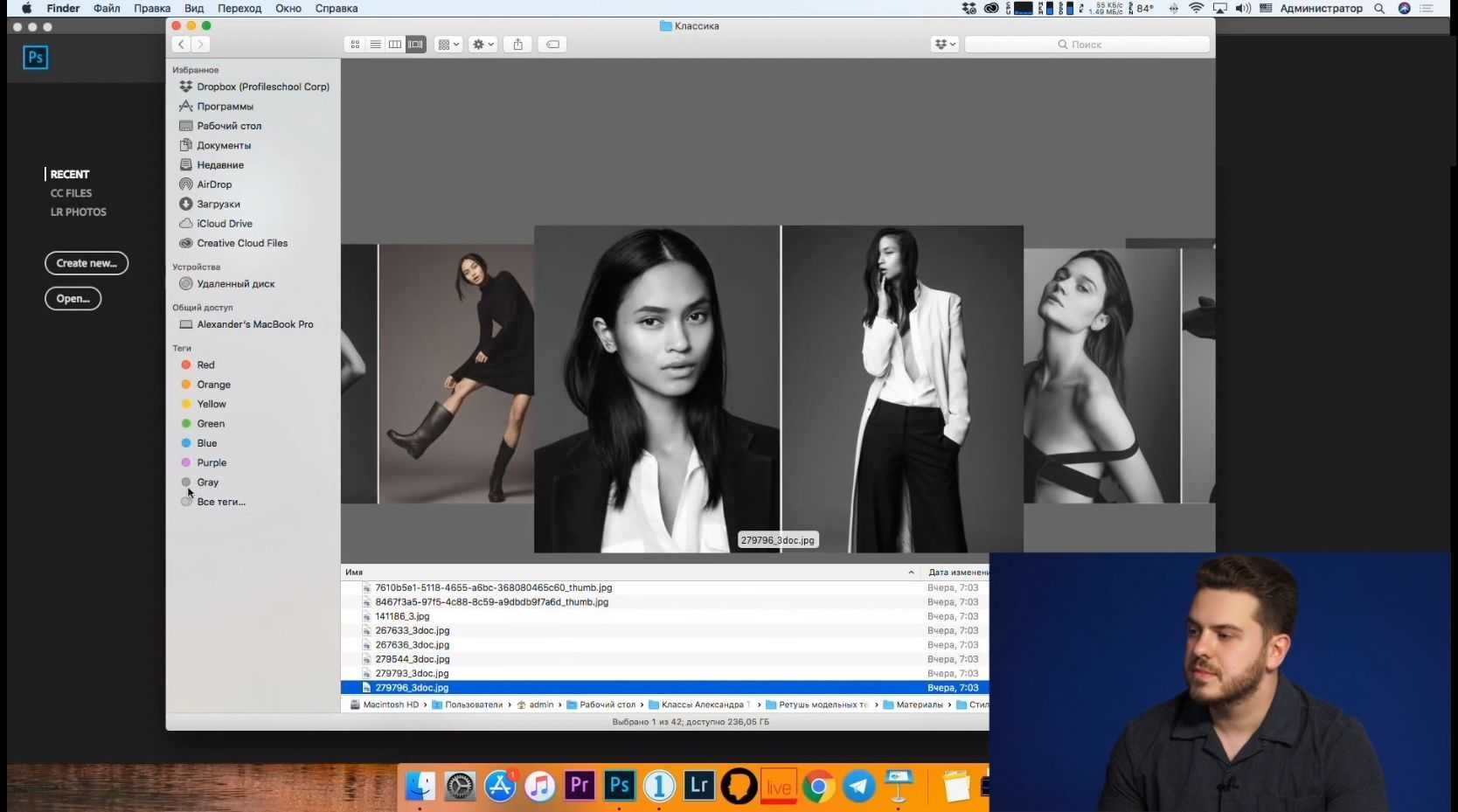Select the Cover Flow view button

[415, 45]
